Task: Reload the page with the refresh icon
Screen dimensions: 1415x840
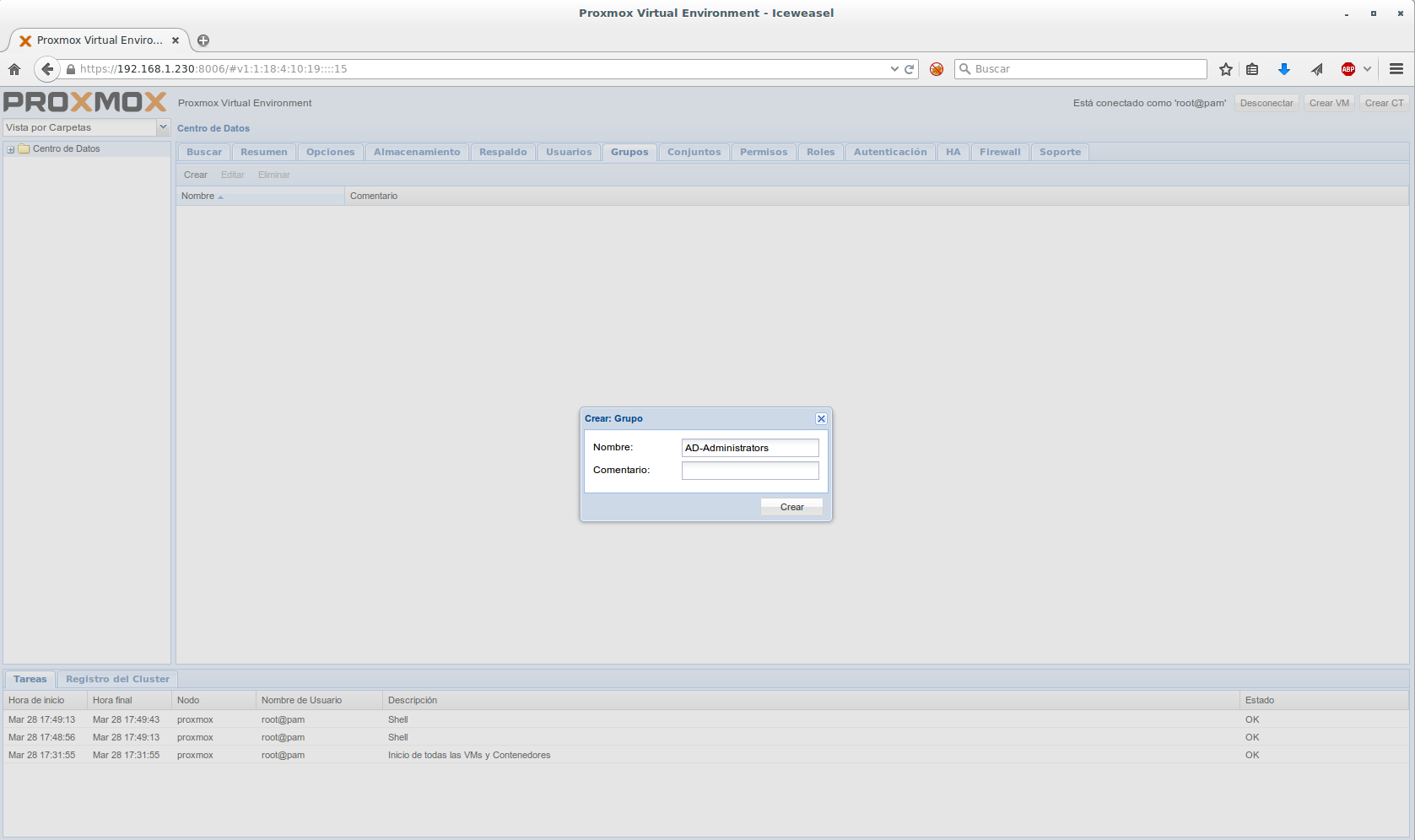Action: pos(910,69)
